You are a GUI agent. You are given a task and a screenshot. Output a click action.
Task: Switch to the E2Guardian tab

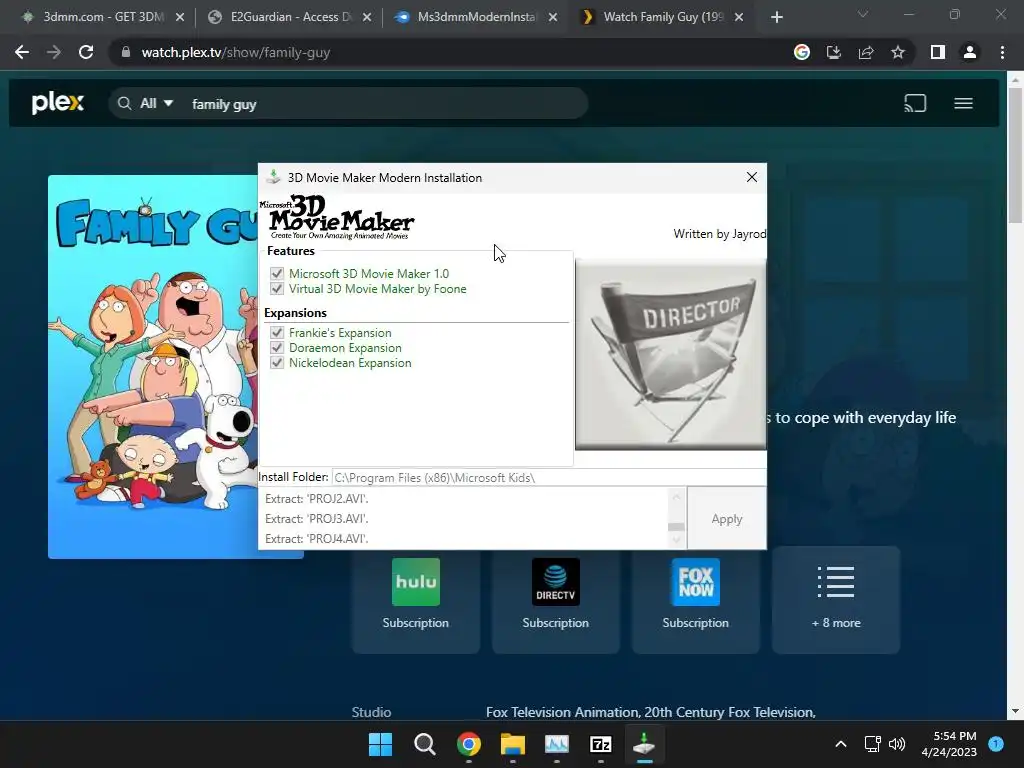[285, 17]
